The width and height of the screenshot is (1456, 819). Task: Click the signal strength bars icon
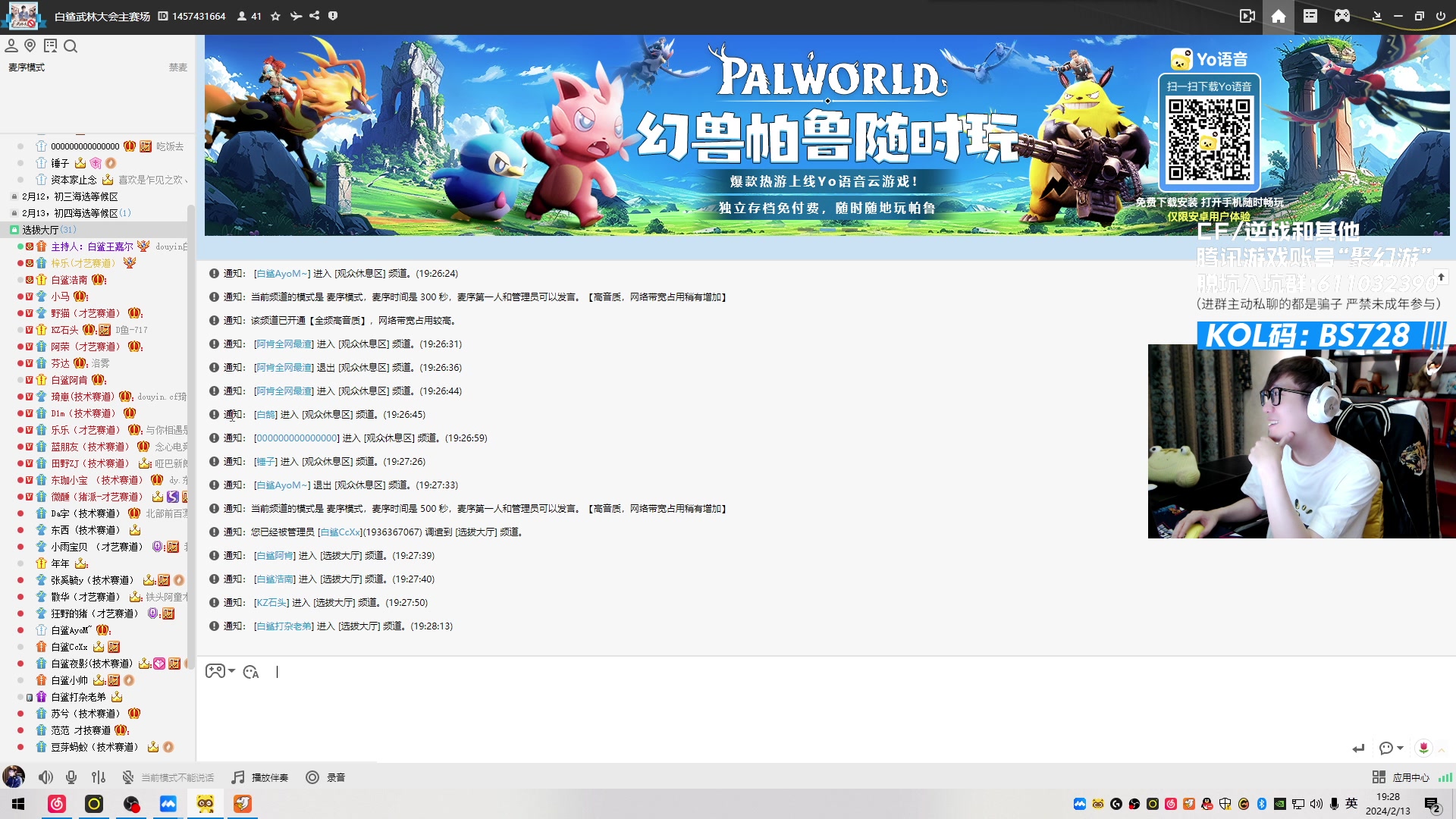coord(1445,777)
